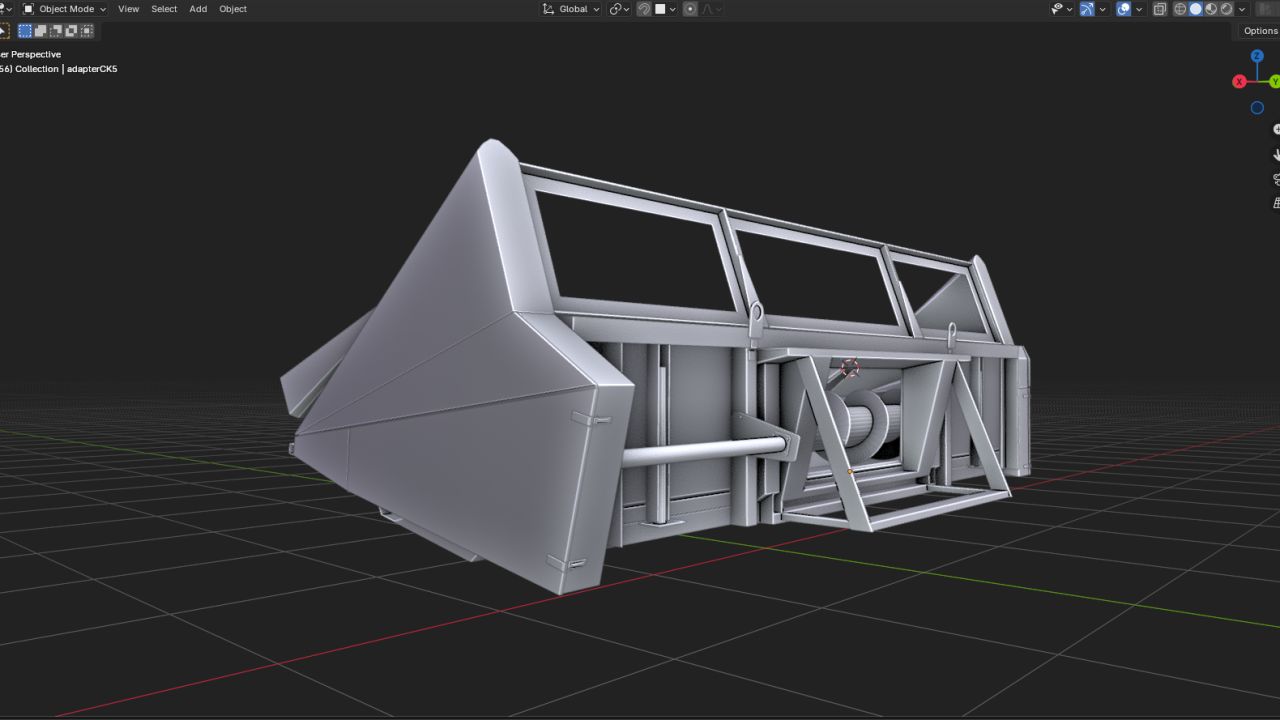Viewport: 1280px width, 720px height.
Task: Click the red X axis gizmo
Action: [1239, 82]
